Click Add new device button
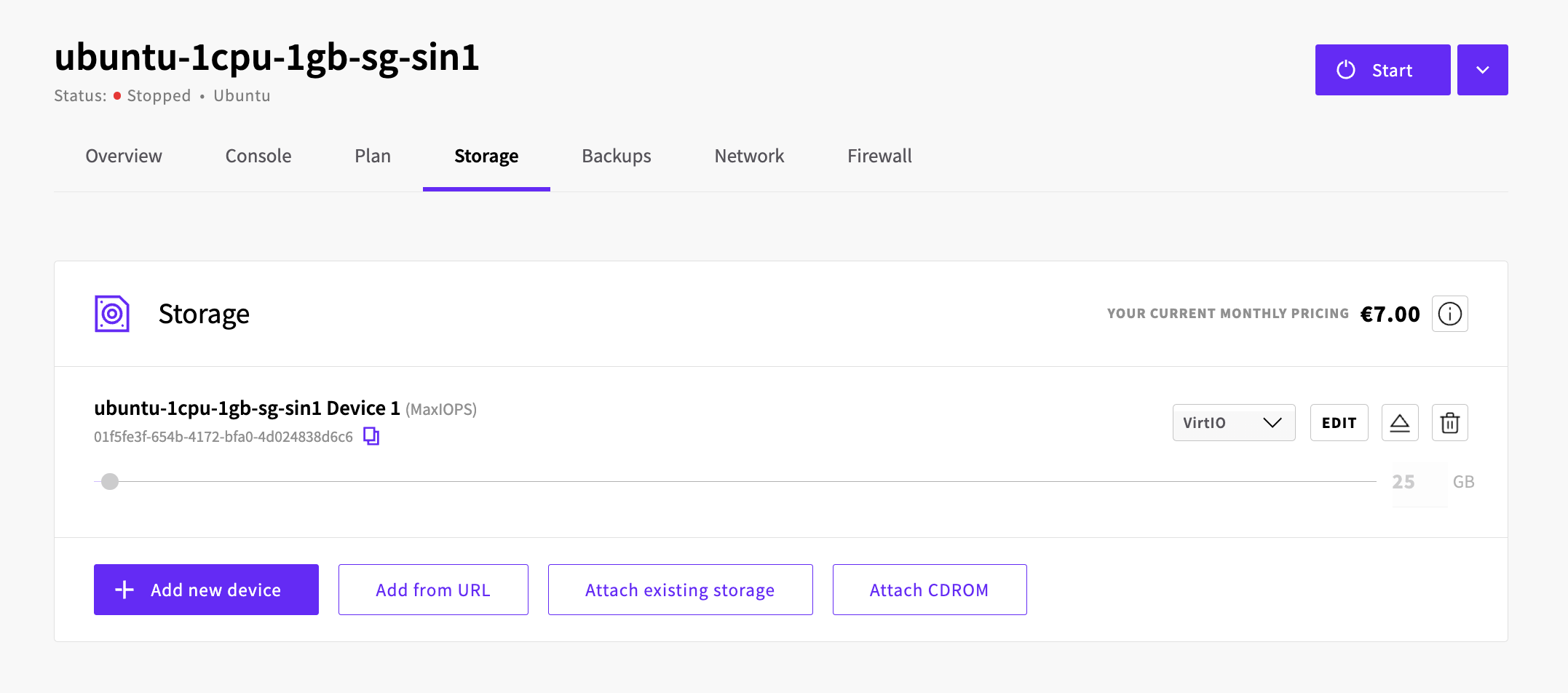1568x693 pixels. (206, 590)
